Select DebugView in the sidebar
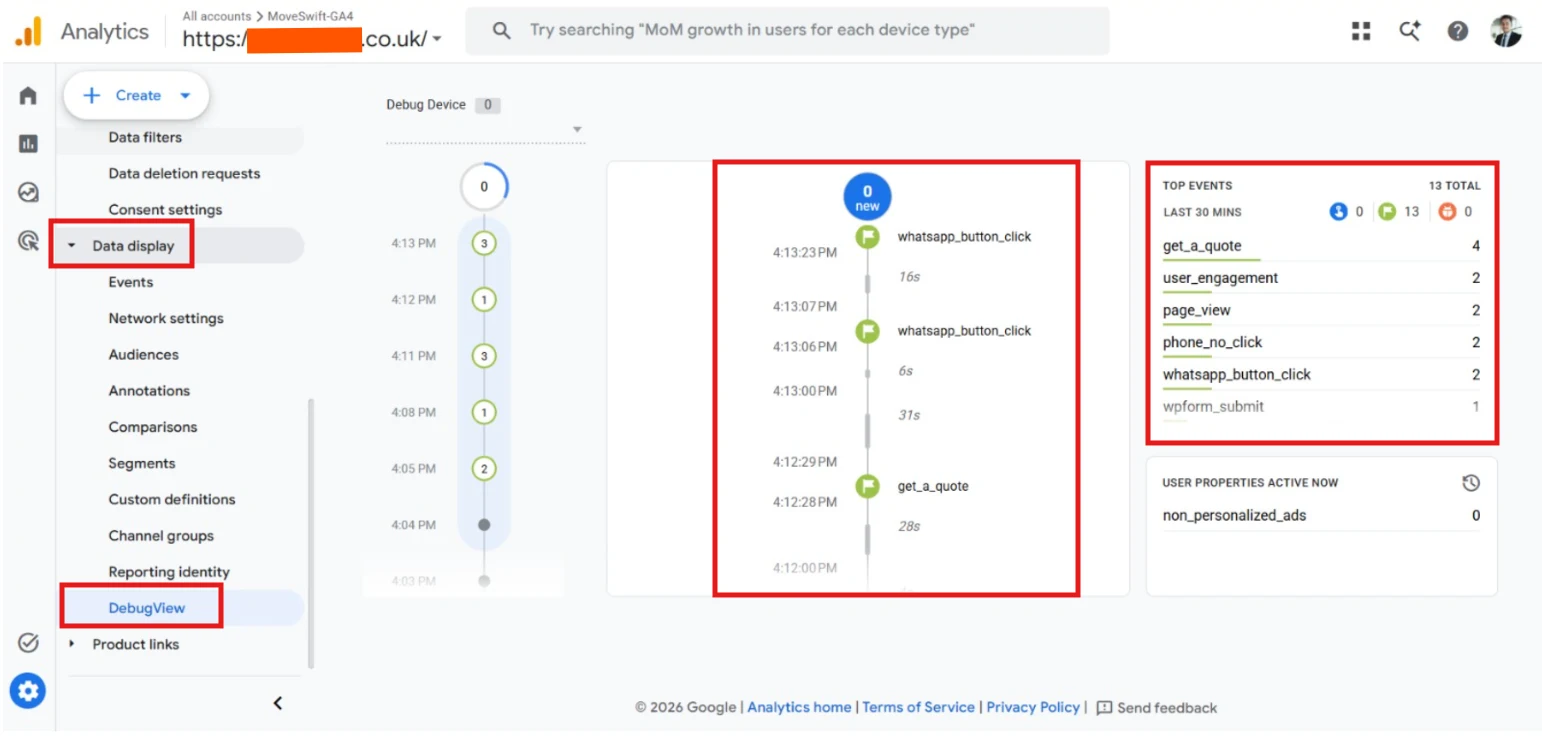 [x=147, y=608]
